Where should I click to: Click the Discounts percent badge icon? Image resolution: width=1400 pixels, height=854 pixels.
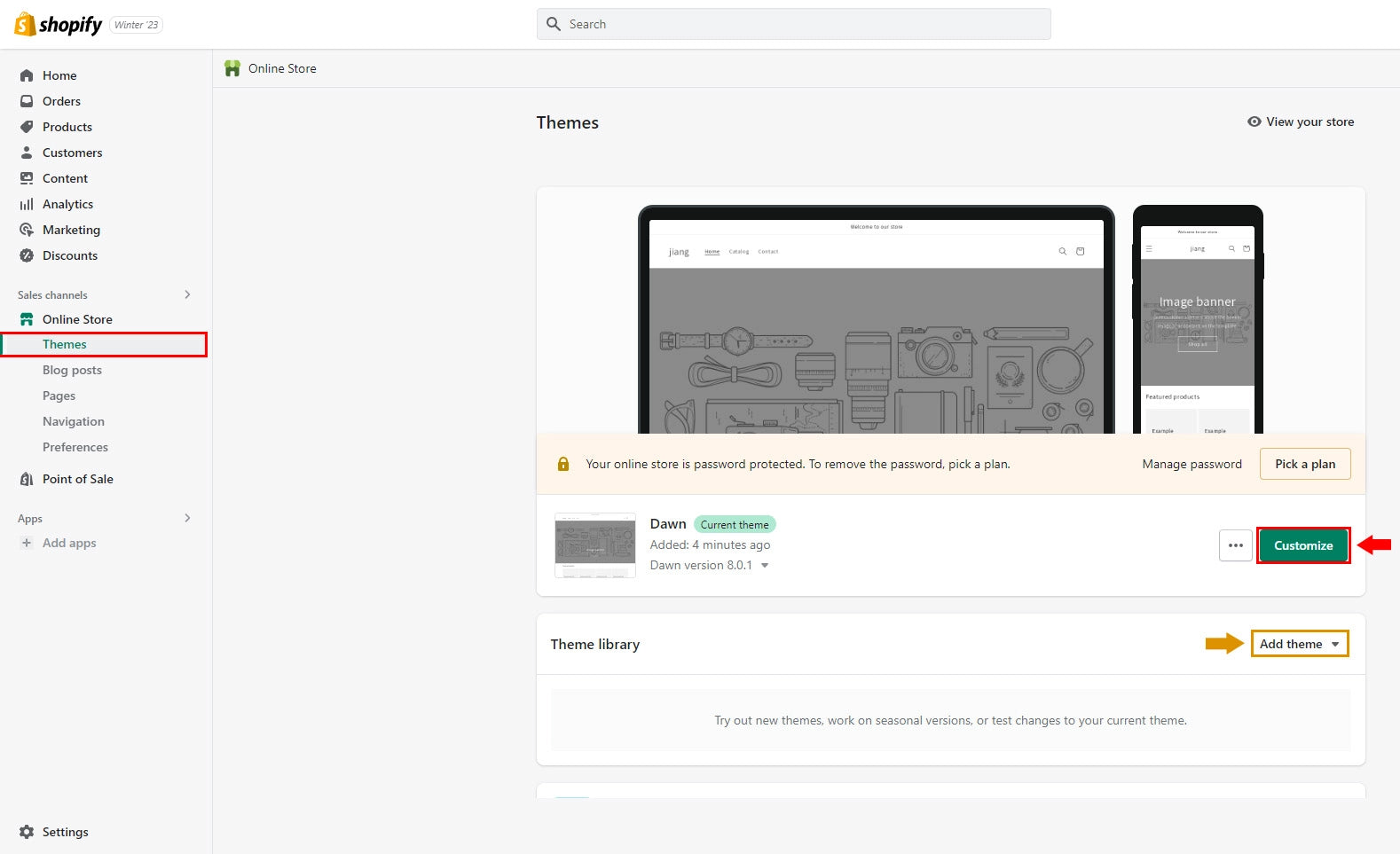[x=27, y=255]
